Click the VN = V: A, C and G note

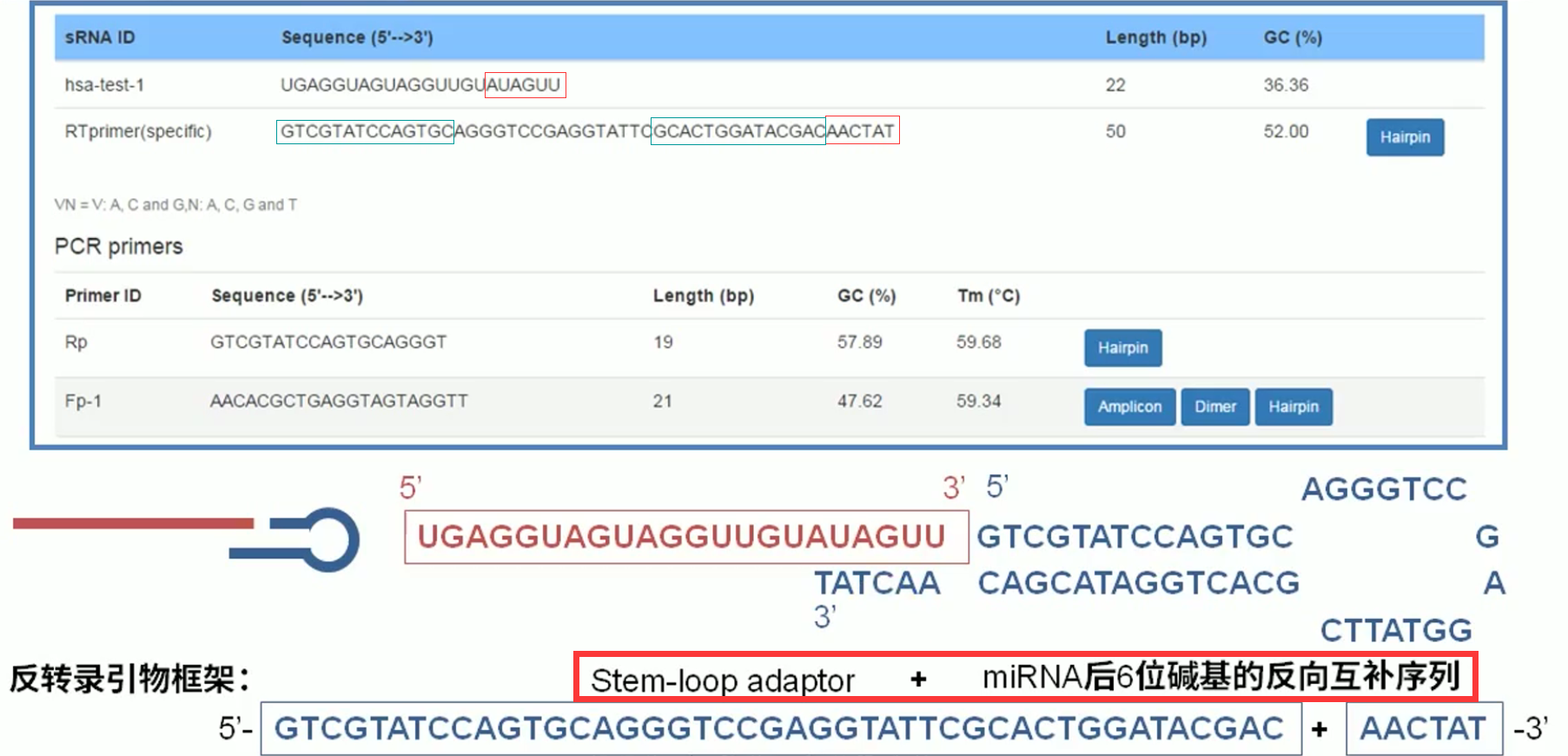175,205
